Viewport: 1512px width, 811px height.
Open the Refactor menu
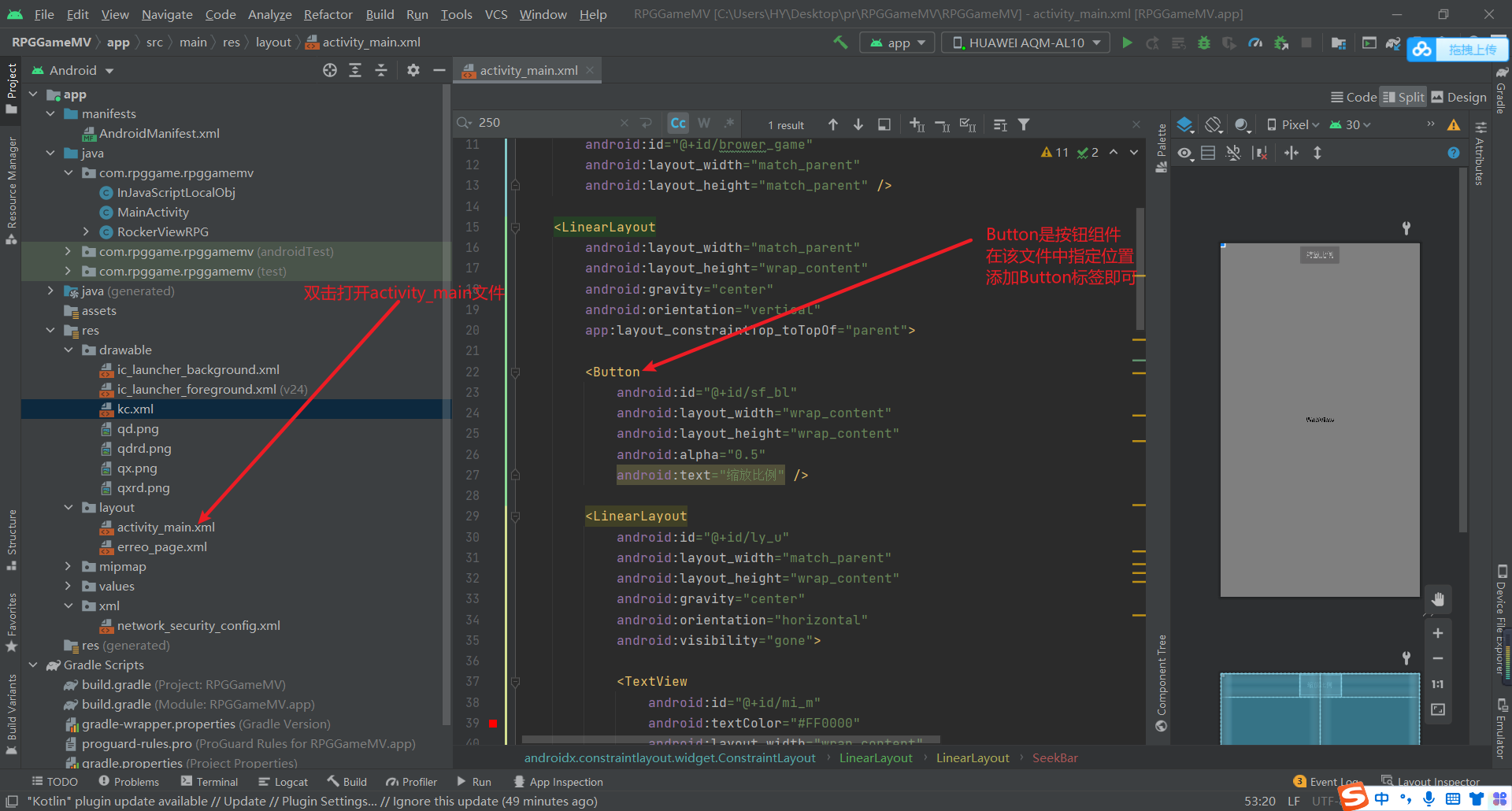point(328,14)
